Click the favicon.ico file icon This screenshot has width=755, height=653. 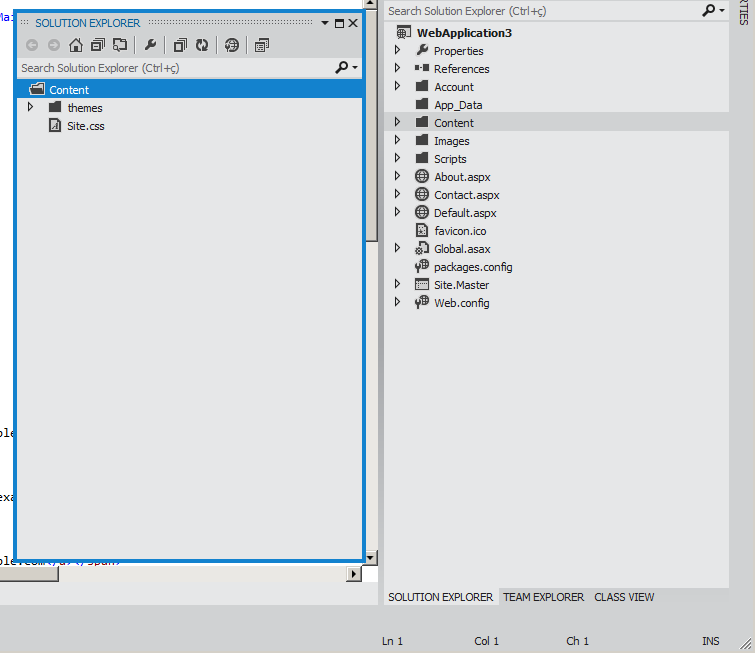[x=422, y=230]
